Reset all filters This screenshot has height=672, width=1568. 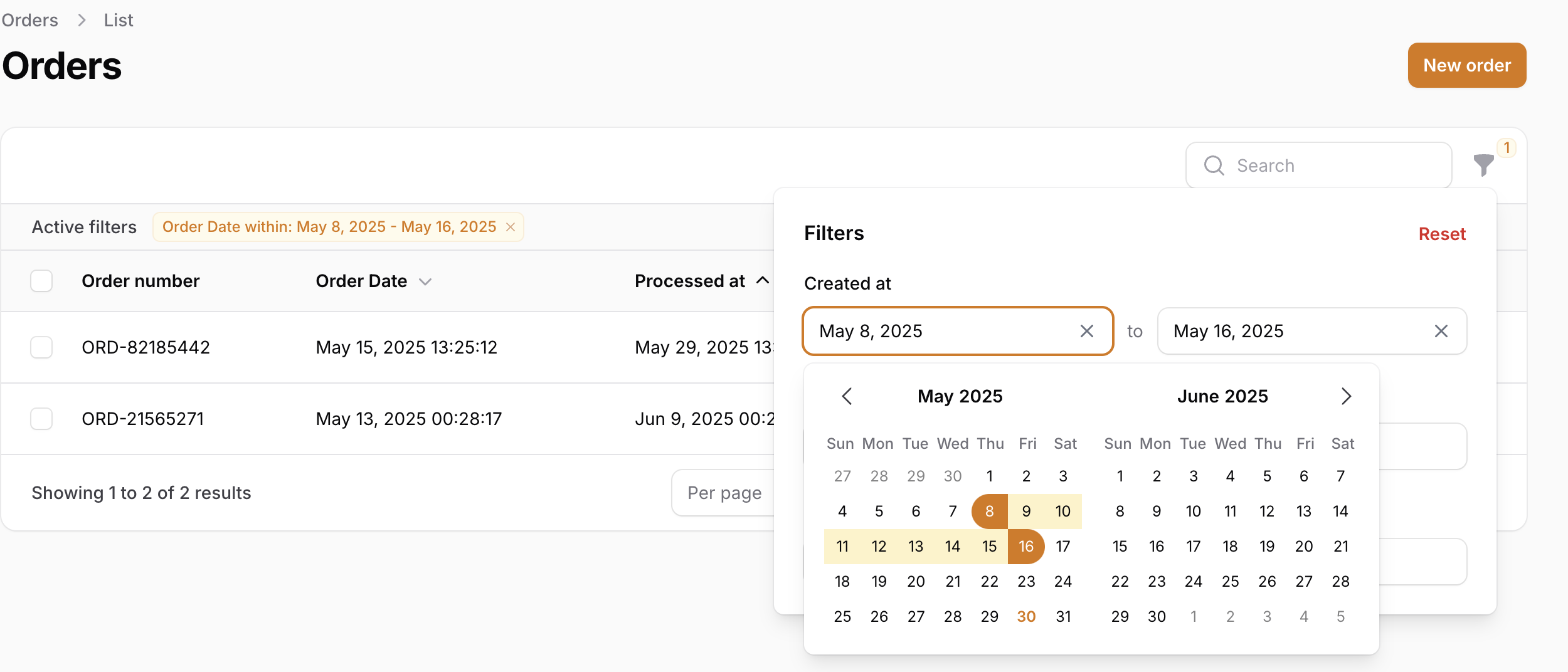[x=1442, y=233]
